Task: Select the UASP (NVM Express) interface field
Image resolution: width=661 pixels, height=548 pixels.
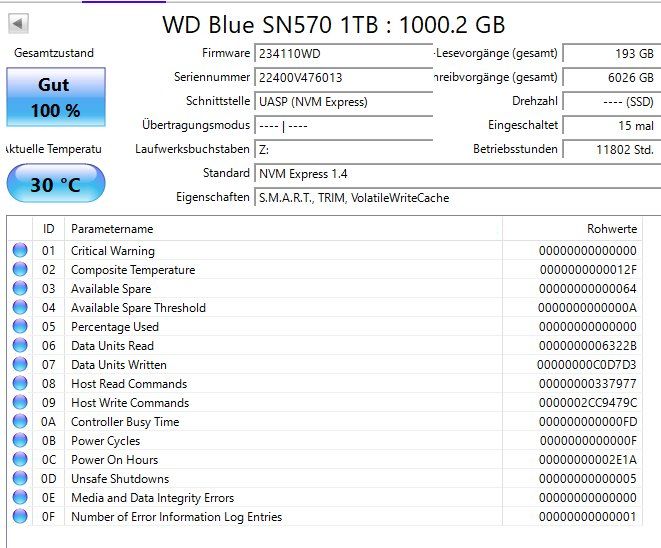Action: click(x=344, y=102)
